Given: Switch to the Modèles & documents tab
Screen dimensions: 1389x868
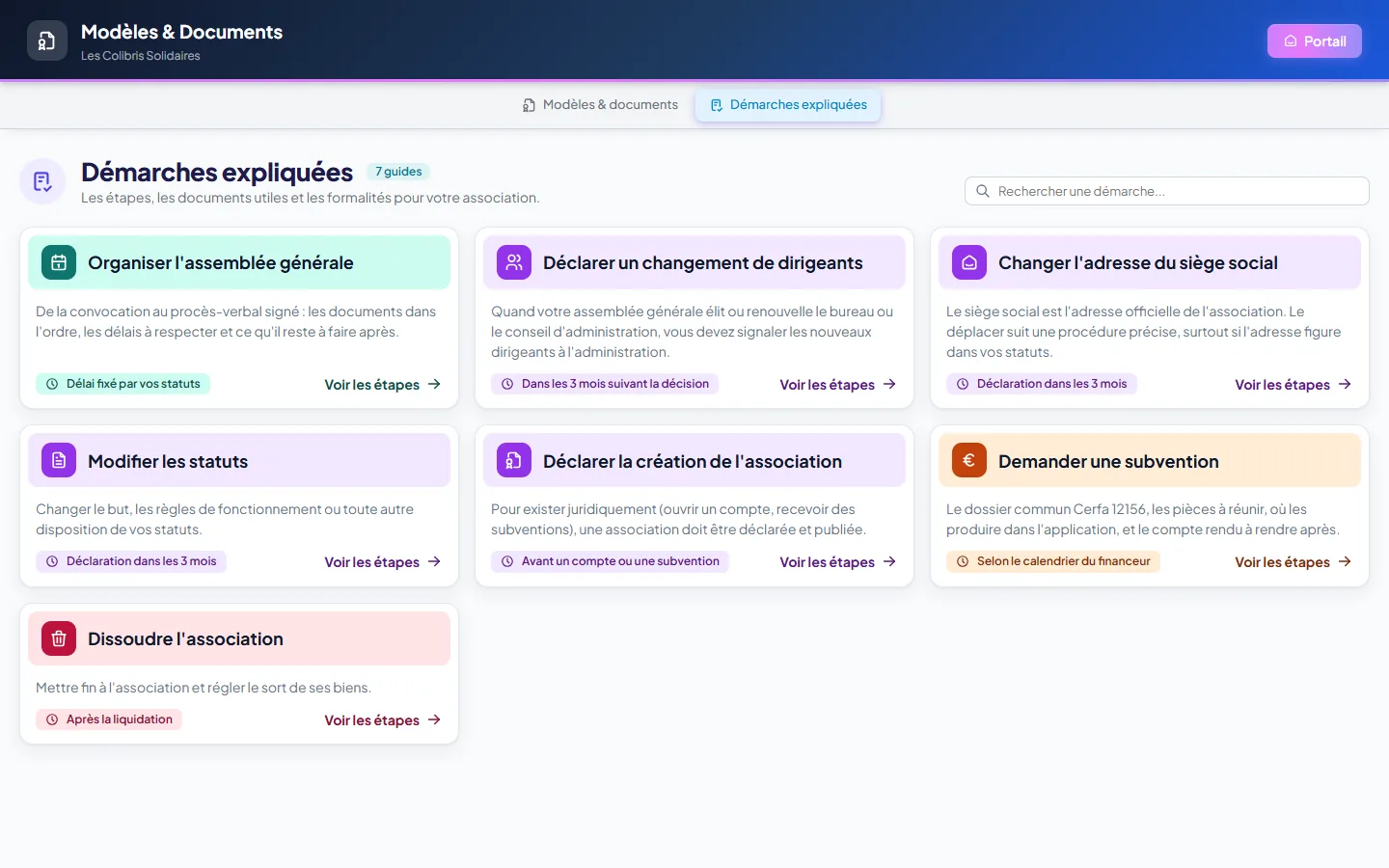Looking at the screenshot, I should (x=600, y=105).
